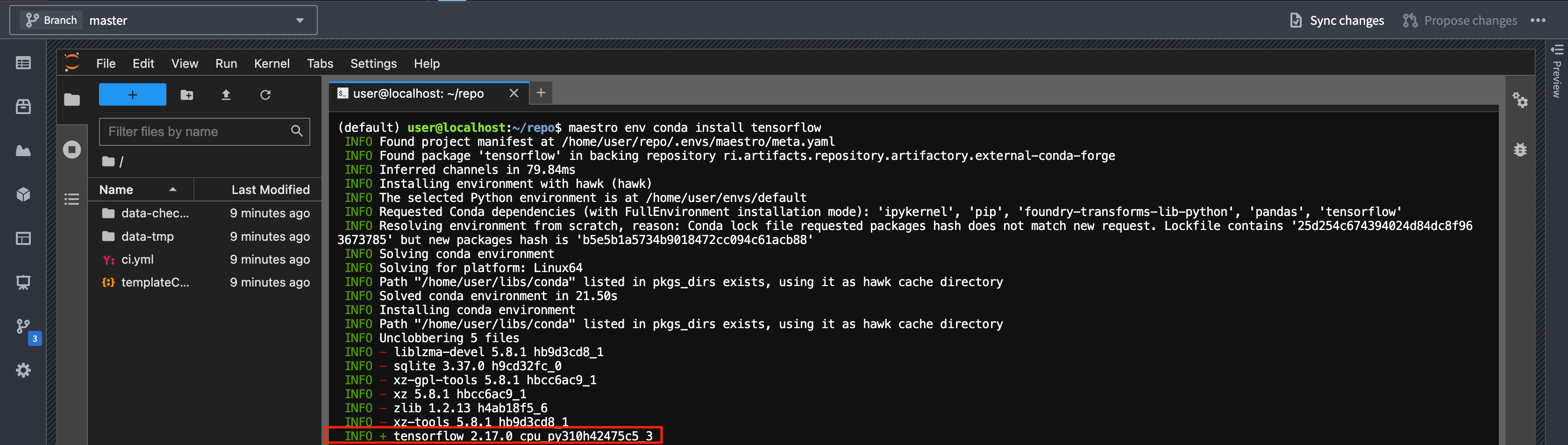Open the table of contents panel
1568x445 pixels.
[x=72, y=199]
